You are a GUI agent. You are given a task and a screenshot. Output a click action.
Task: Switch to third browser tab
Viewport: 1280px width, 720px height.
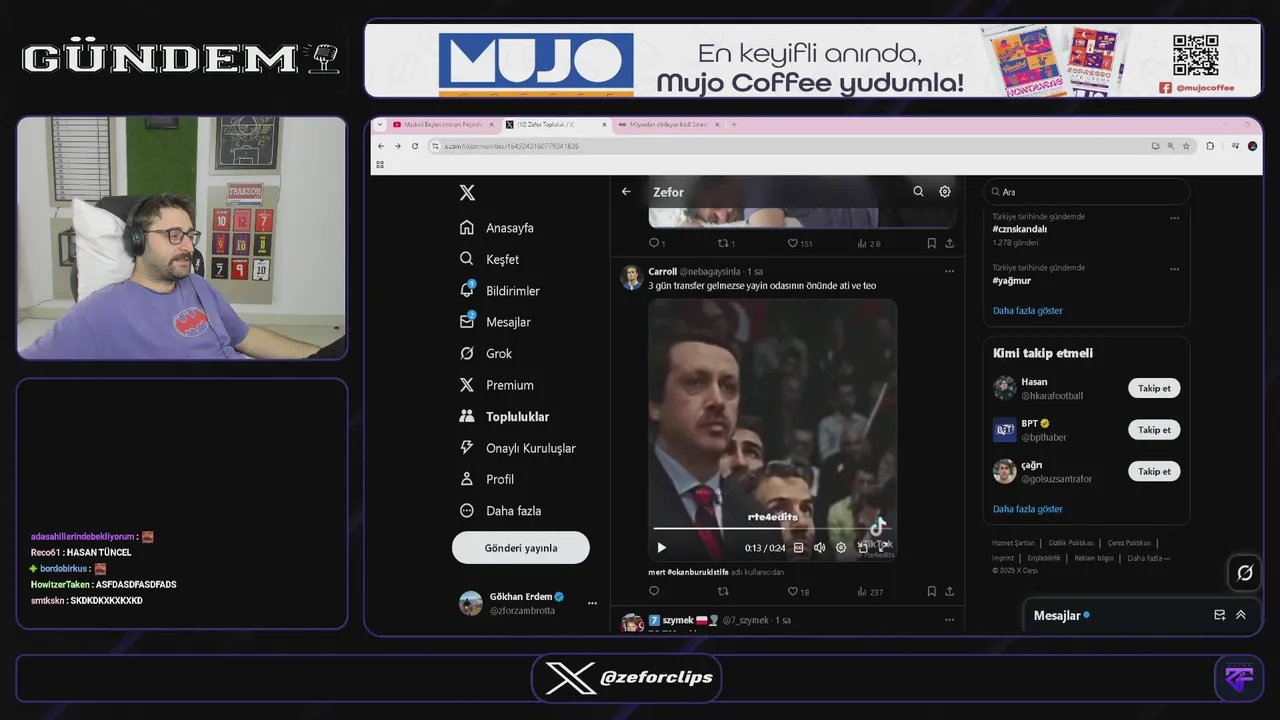(x=666, y=125)
